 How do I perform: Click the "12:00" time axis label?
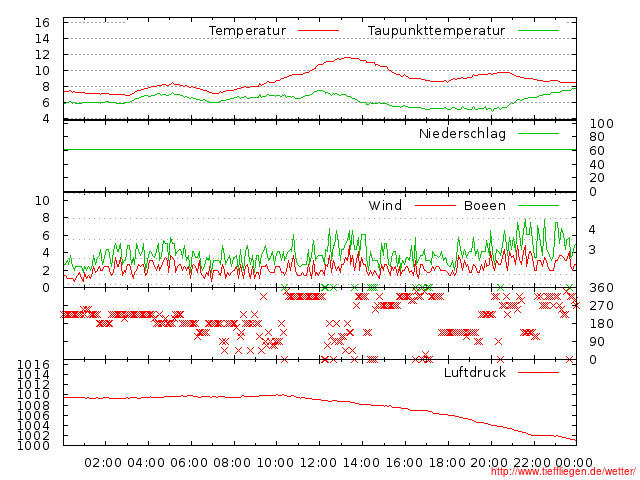coord(318,463)
